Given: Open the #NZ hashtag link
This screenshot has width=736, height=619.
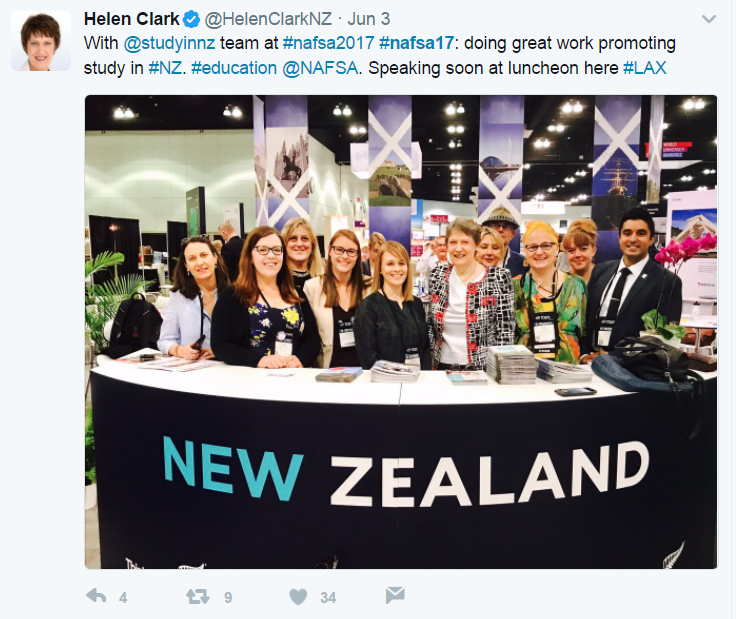Looking at the screenshot, I should point(165,68).
